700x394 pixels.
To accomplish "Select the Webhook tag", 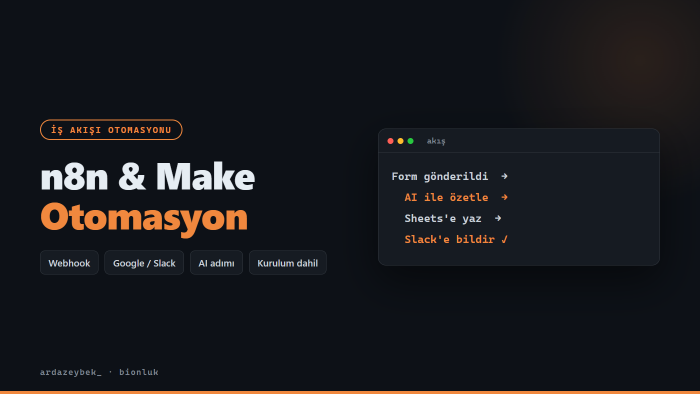I will [69, 263].
